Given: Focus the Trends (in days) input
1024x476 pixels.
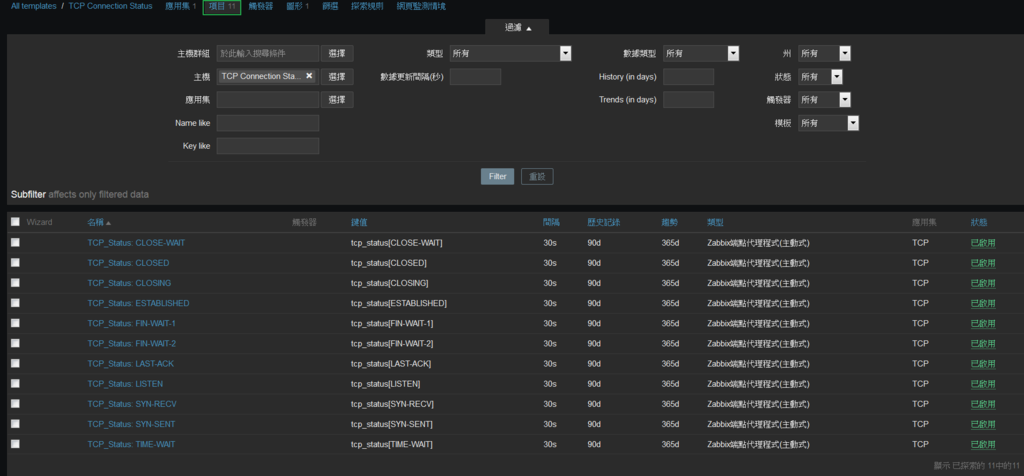Looking at the screenshot, I should point(688,99).
